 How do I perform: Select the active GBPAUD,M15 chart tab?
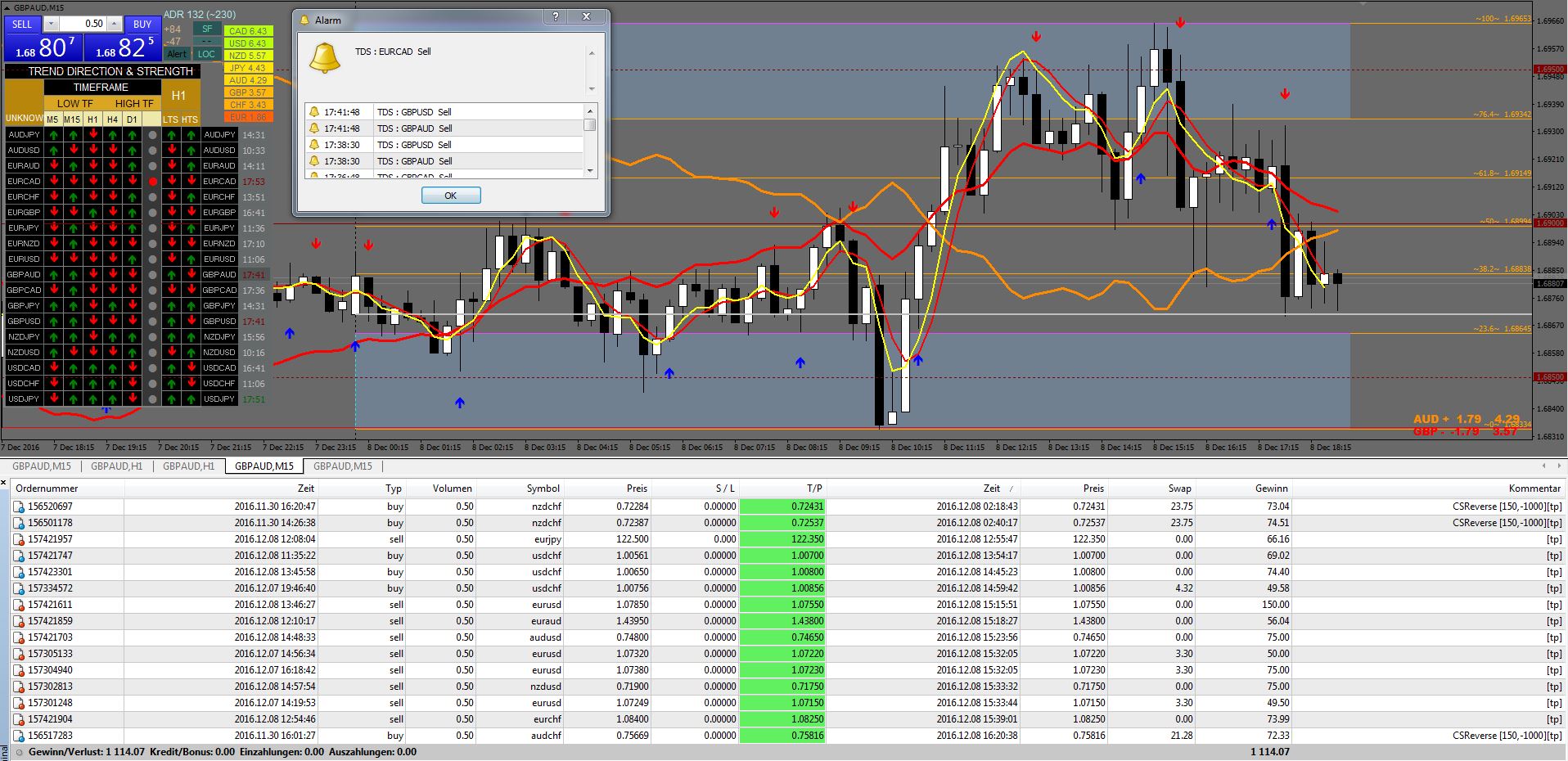pyautogui.click(x=264, y=466)
